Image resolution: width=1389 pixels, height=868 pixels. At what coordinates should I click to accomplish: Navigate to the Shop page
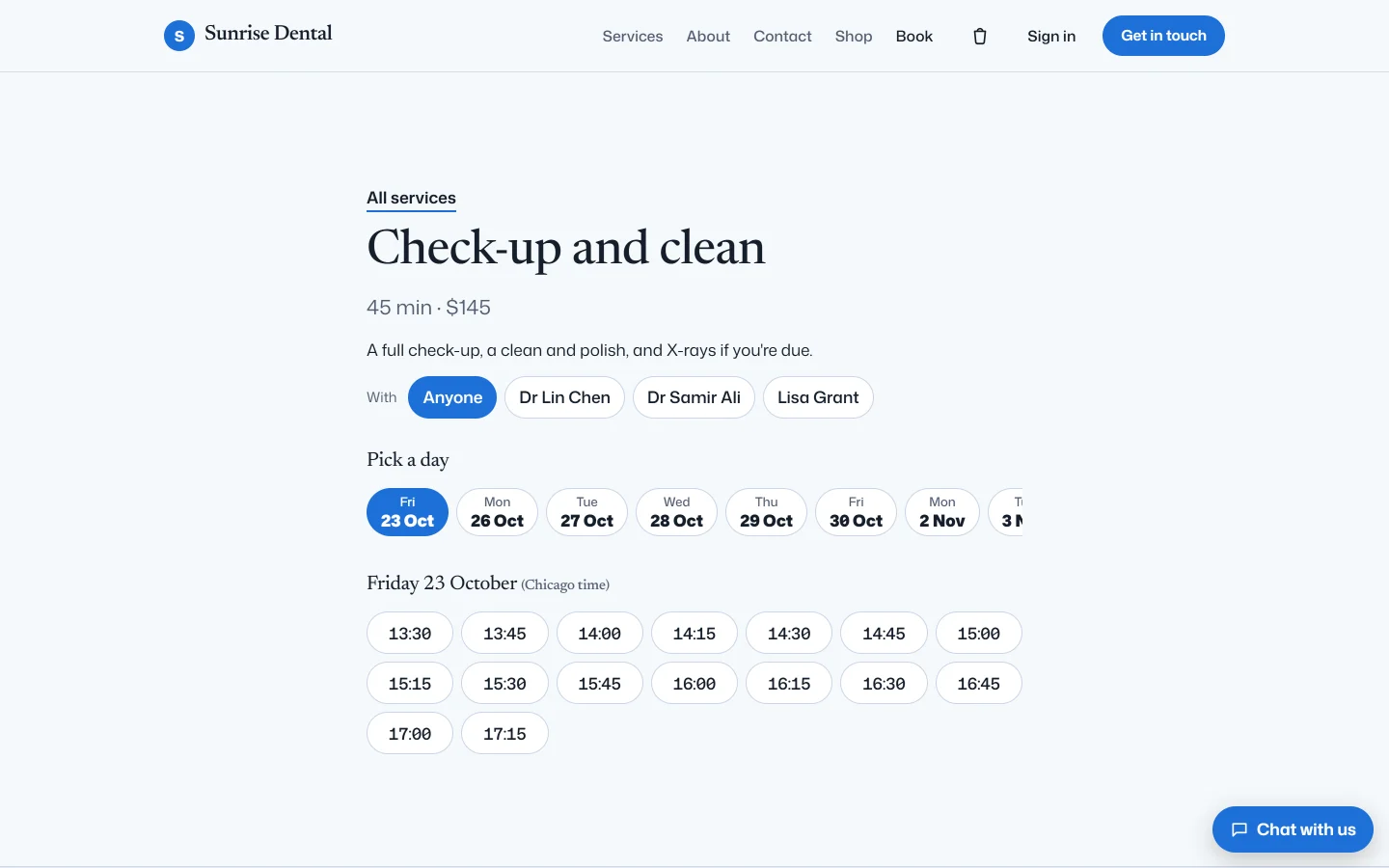click(x=854, y=37)
